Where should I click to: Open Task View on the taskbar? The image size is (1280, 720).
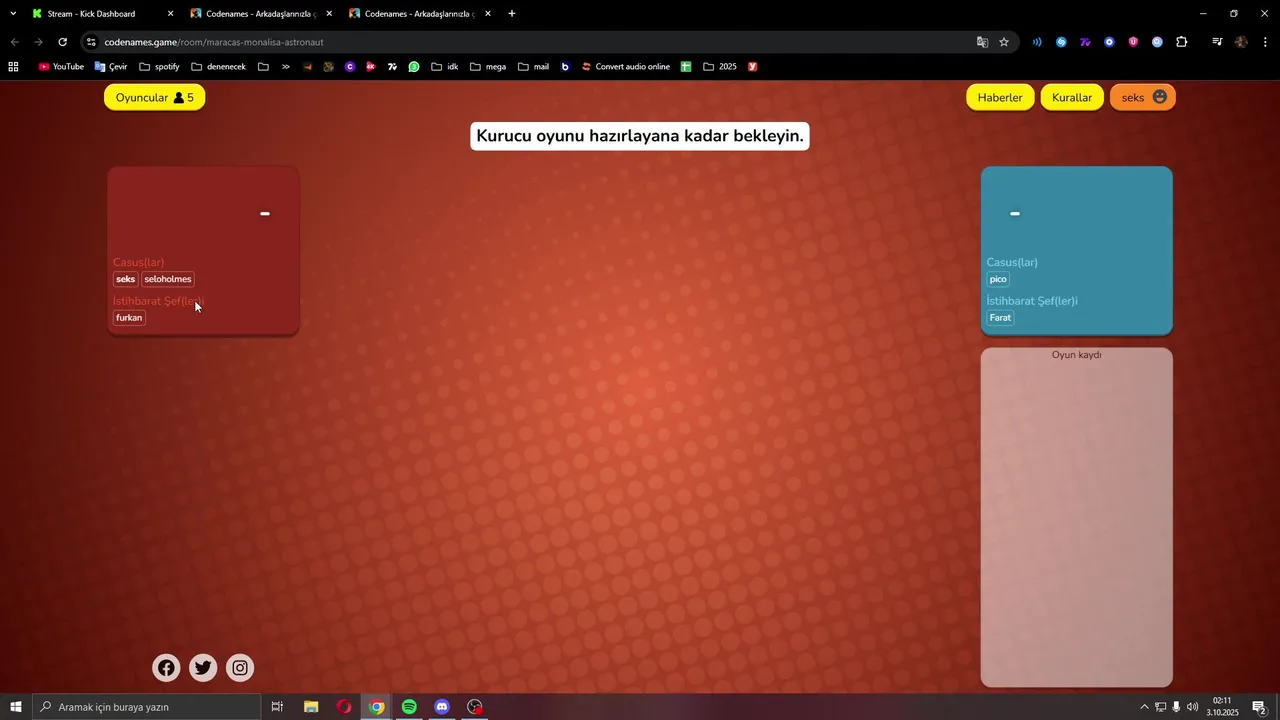click(x=277, y=707)
